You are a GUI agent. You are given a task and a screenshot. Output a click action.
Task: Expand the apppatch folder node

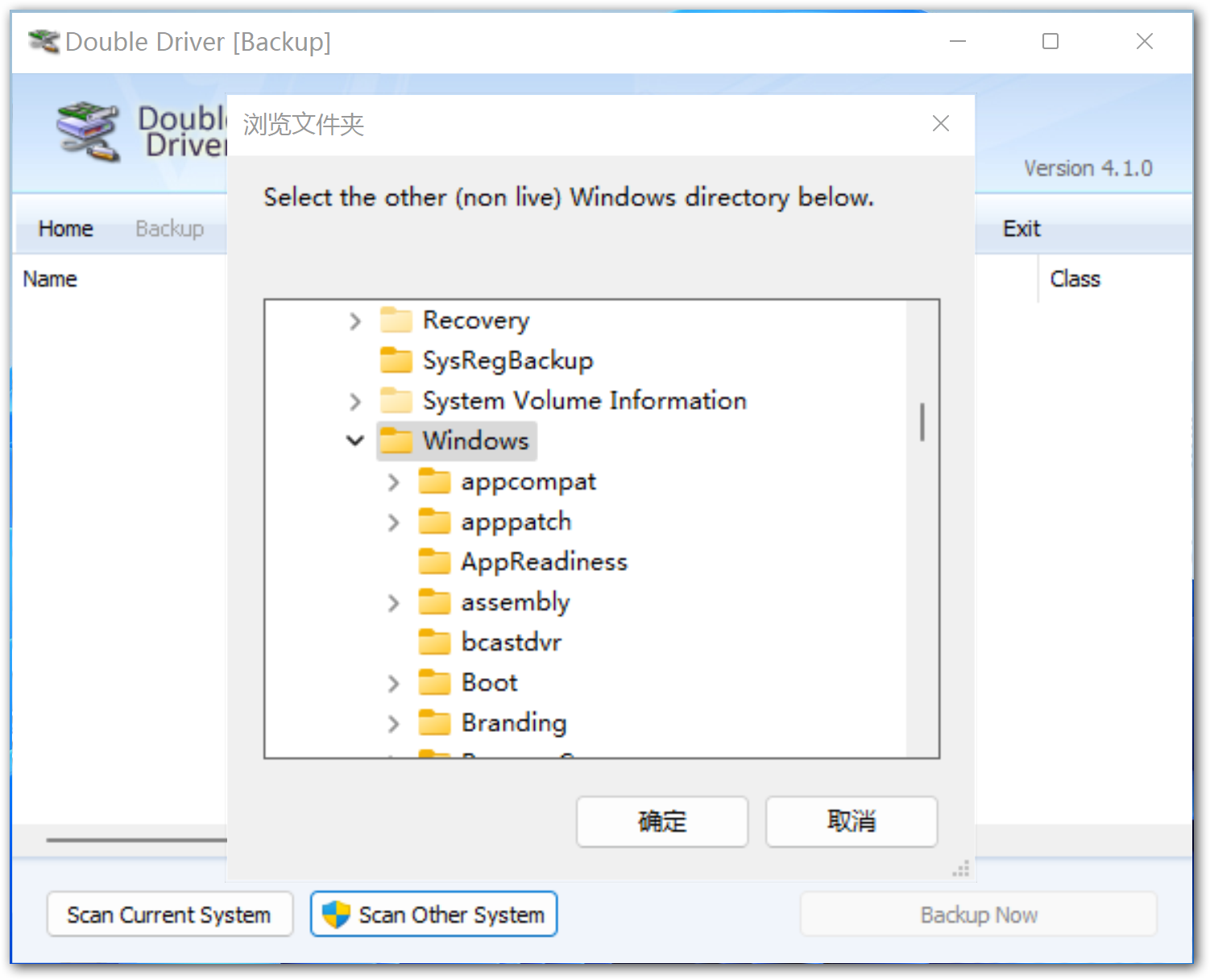tap(393, 523)
